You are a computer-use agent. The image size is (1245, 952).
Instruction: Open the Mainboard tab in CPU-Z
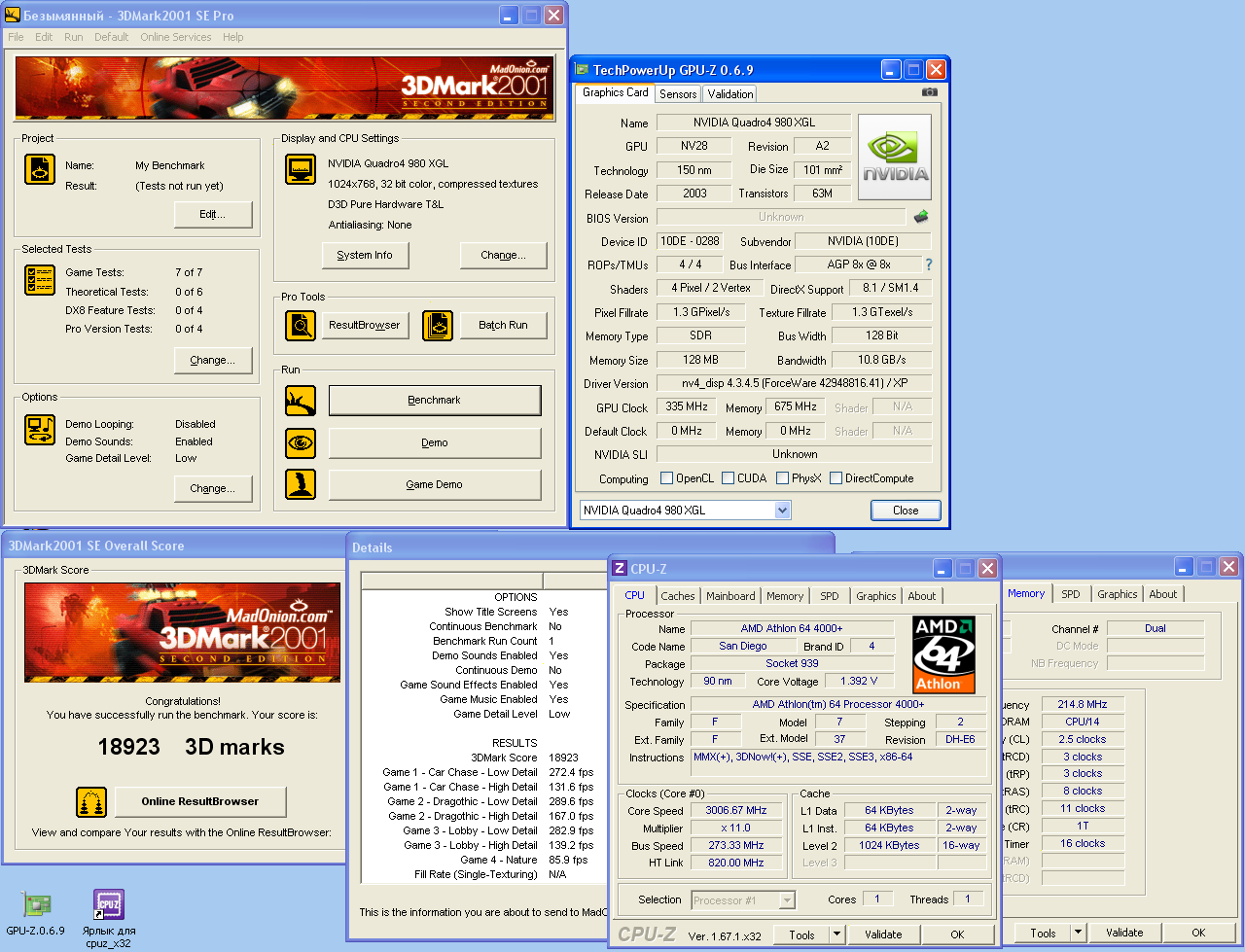pyautogui.click(x=730, y=596)
